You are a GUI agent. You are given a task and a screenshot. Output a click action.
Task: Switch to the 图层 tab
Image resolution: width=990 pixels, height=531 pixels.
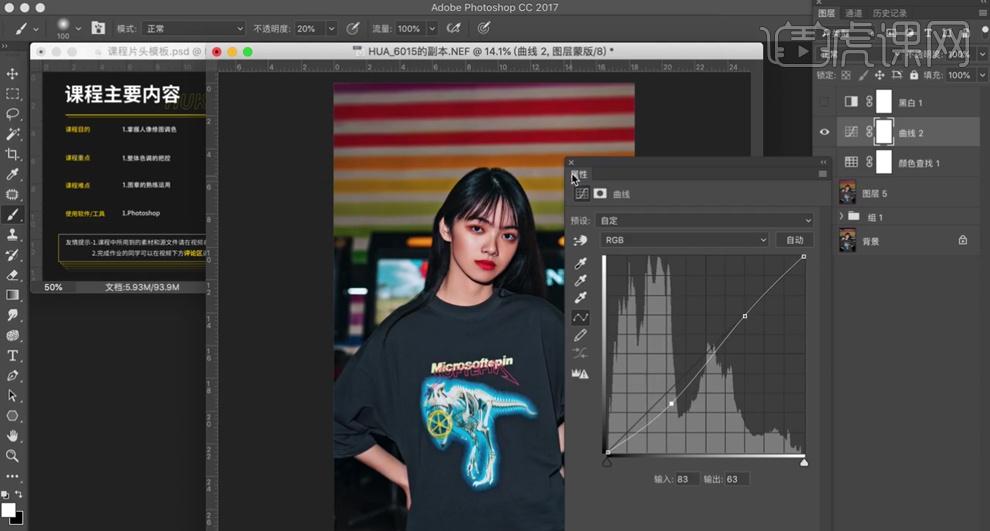[826, 13]
